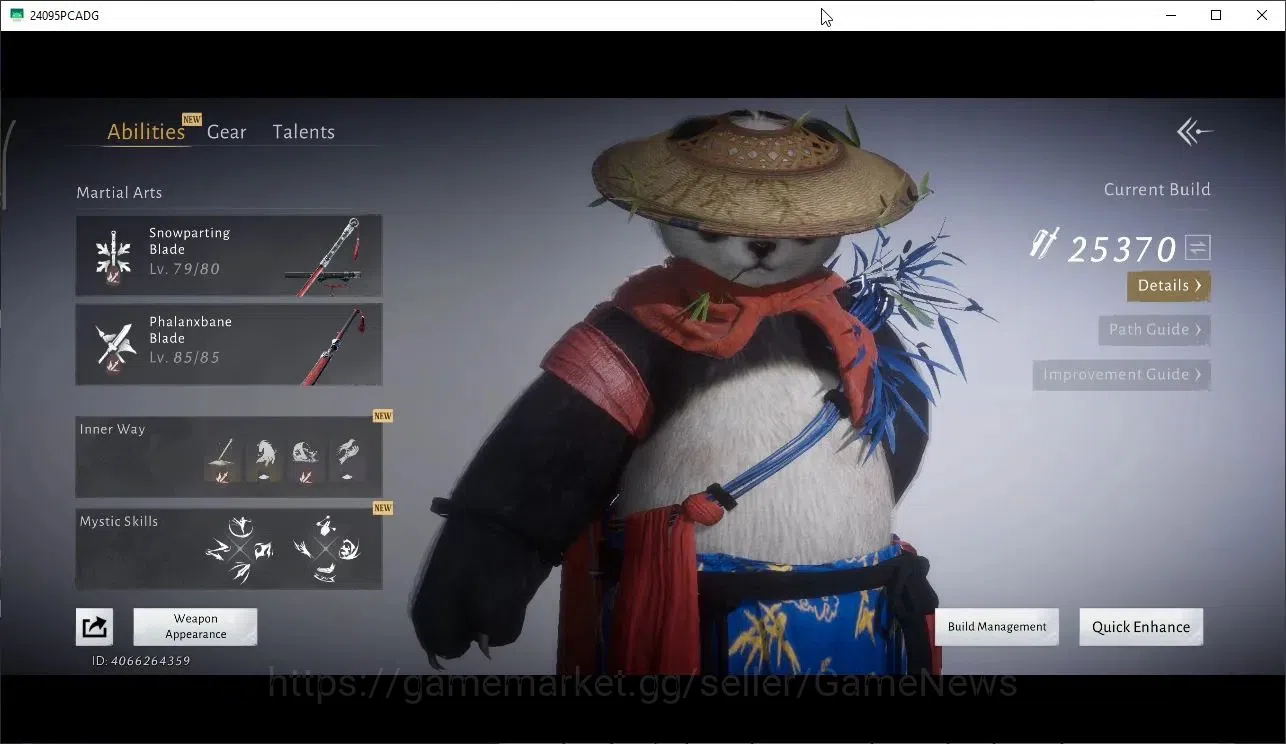
Task: Select the fourth Inner Way skill icon
Action: [x=347, y=459]
